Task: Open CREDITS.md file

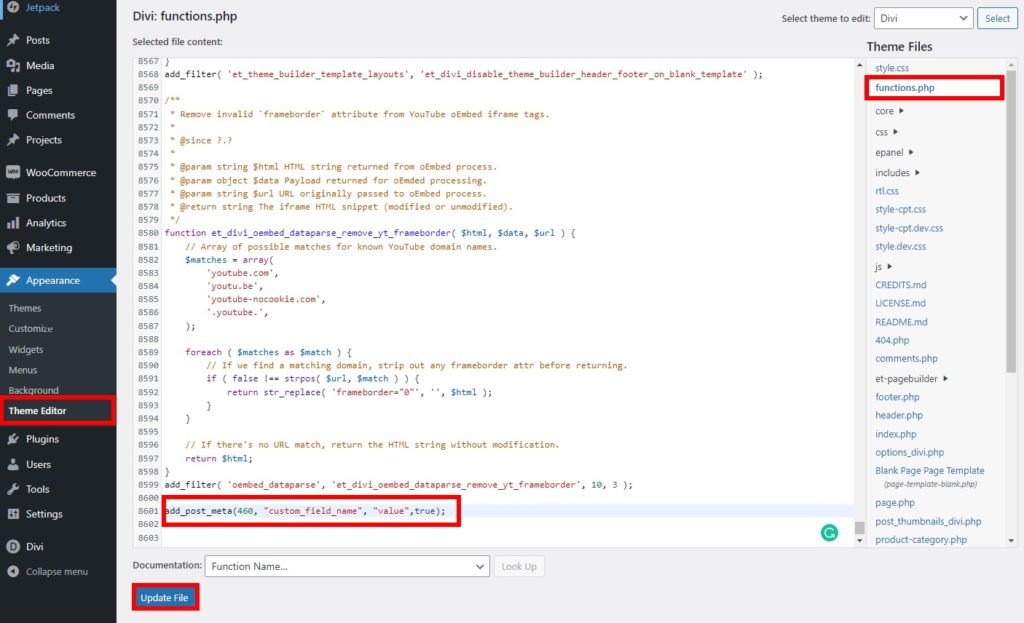Action: coord(901,285)
